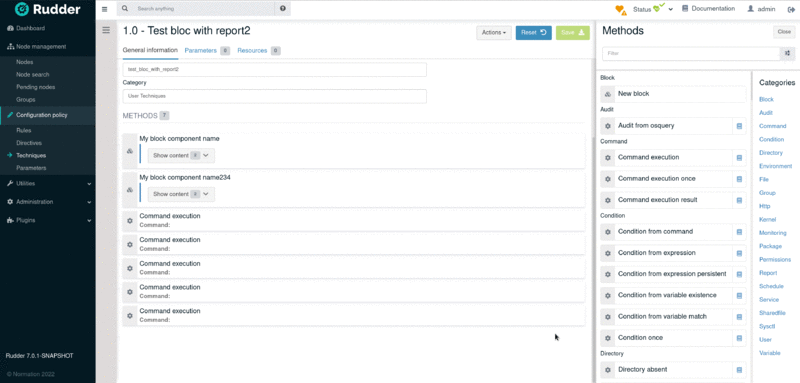Image resolution: width=800 pixels, height=383 pixels.
Task: Click the Reset button
Action: click(x=534, y=33)
